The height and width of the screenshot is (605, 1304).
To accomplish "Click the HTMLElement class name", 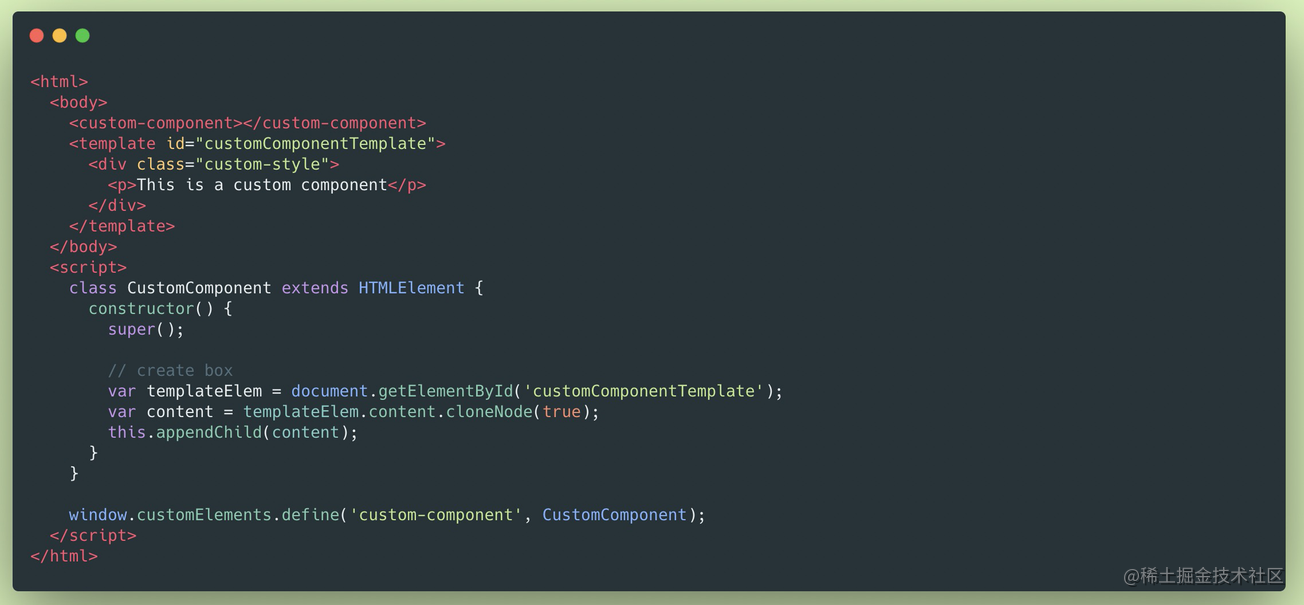I will coord(411,288).
